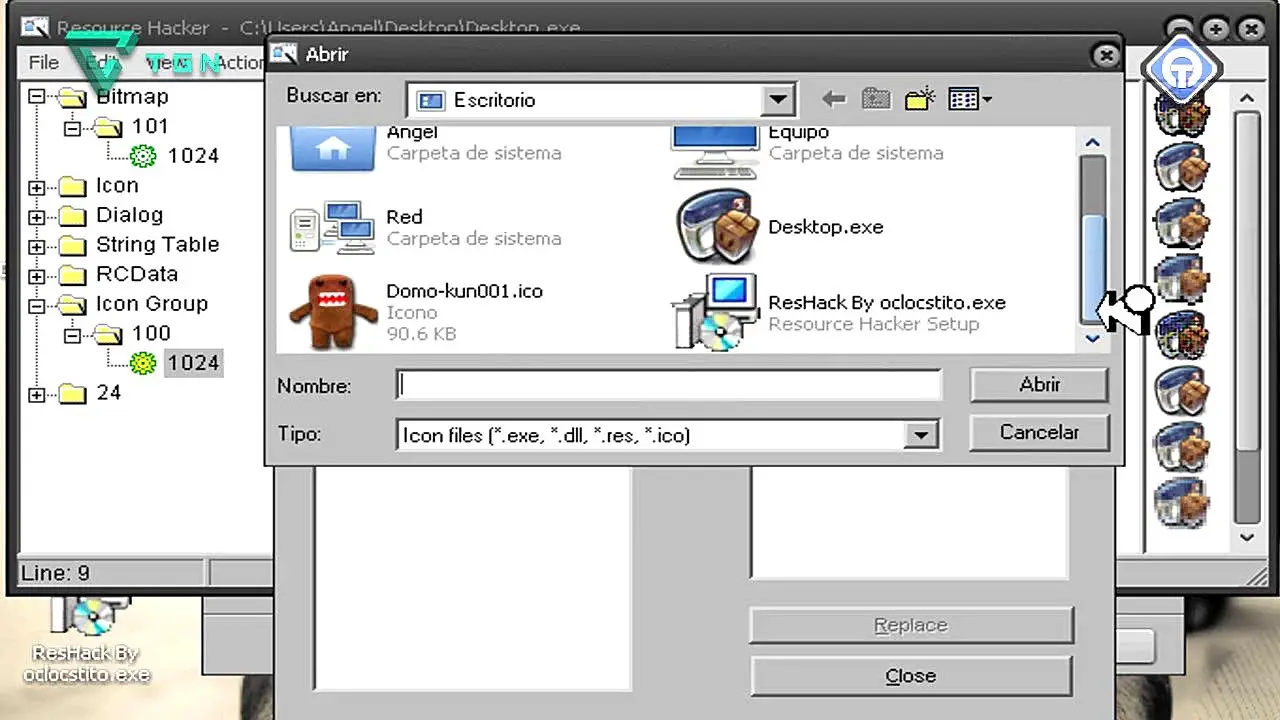Image resolution: width=1280 pixels, height=720 pixels.
Task: Click the ResHack By oclocstito.exe file name
Action: [x=886, y=302]
